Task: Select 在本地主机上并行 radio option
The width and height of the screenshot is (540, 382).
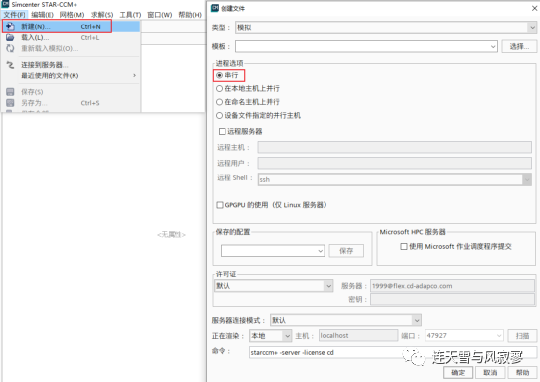Action: (x=219, y=89)
